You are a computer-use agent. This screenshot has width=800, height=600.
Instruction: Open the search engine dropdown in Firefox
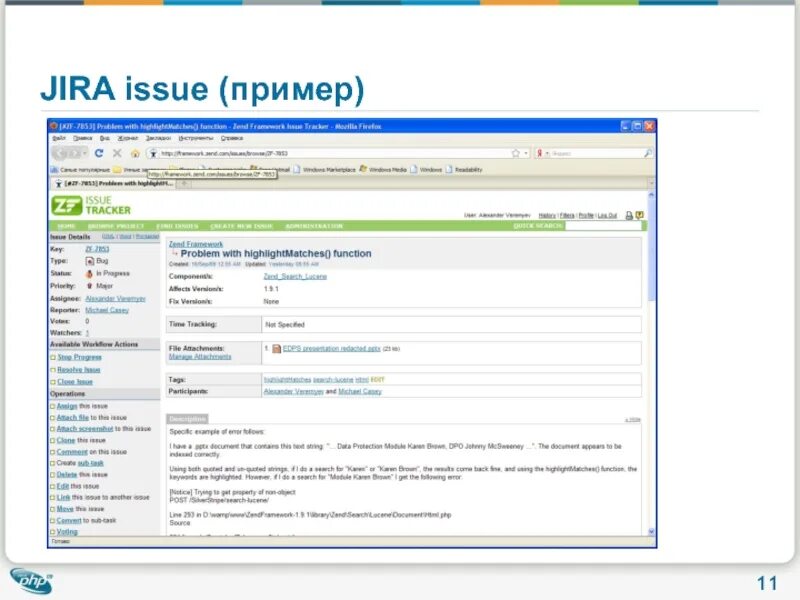tap(546, 152)
